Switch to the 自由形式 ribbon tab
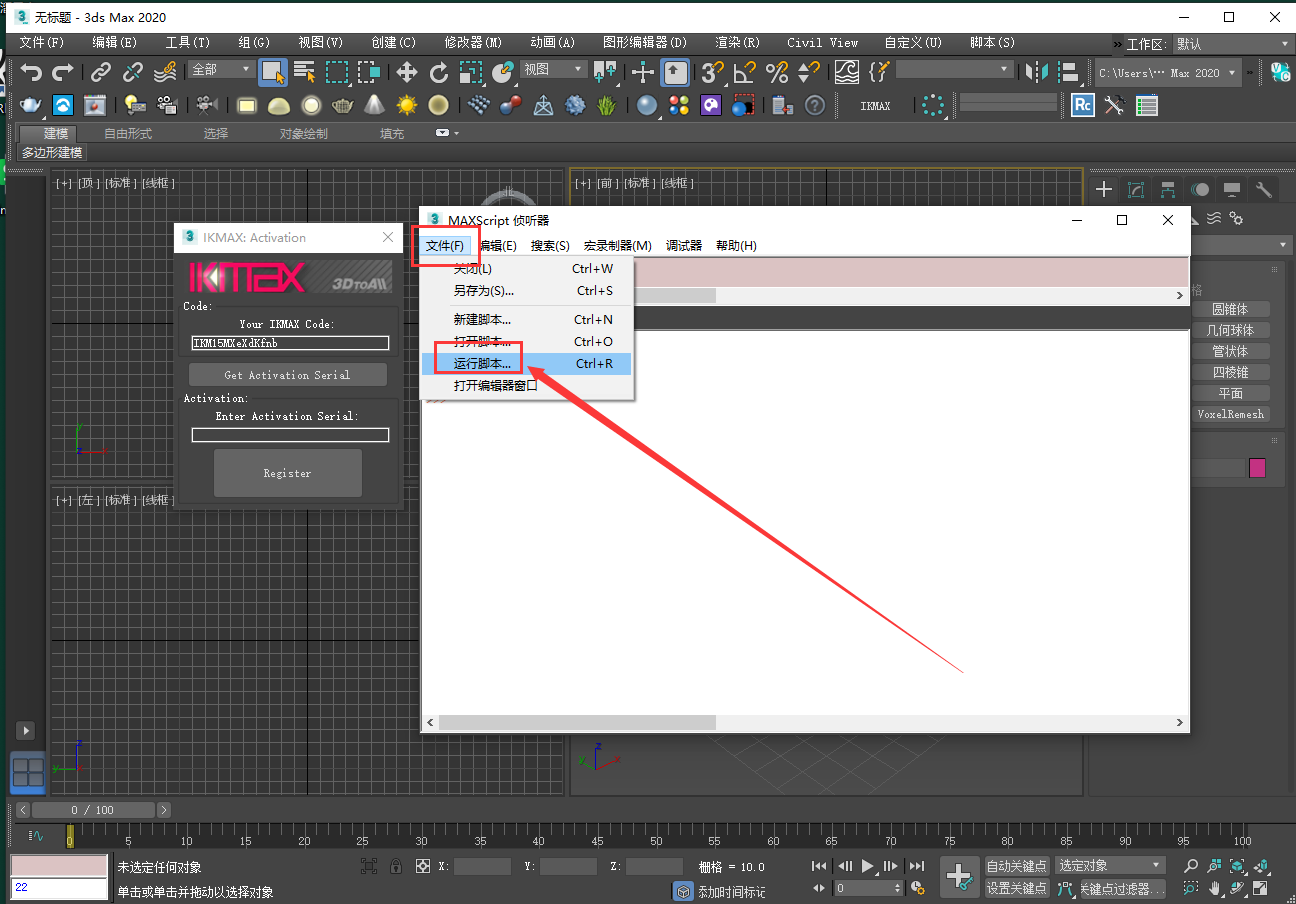 128,133
